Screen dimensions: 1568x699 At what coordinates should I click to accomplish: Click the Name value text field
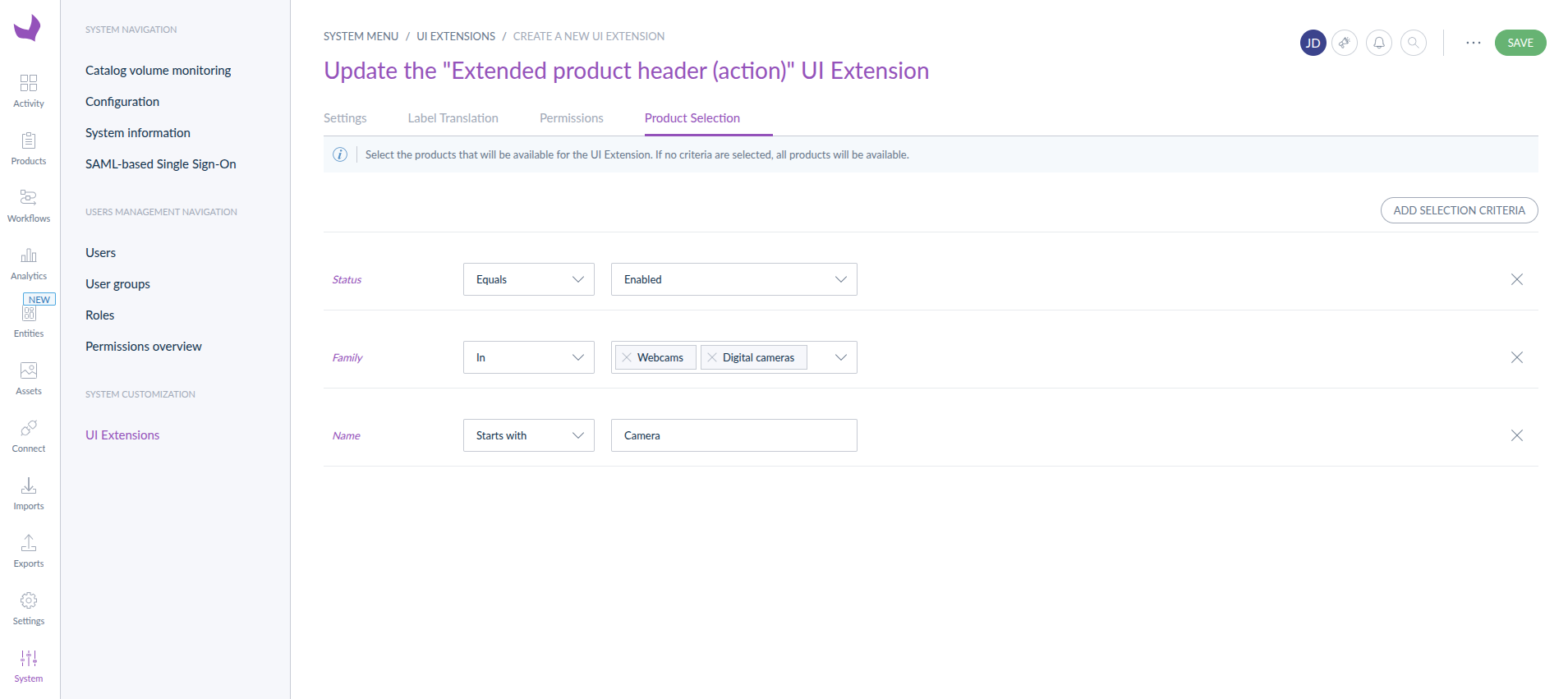(x=733, y=435)
